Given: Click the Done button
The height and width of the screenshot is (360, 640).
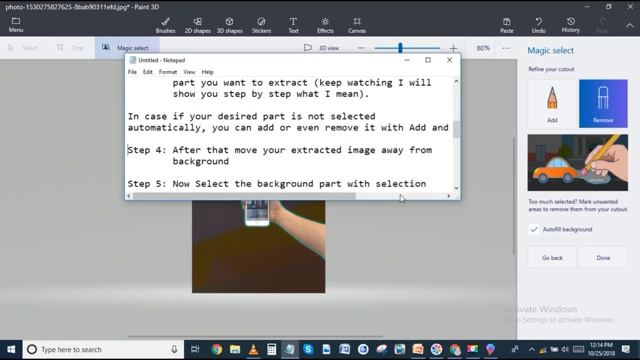Looking at the screenshot, I should [603, 258].
